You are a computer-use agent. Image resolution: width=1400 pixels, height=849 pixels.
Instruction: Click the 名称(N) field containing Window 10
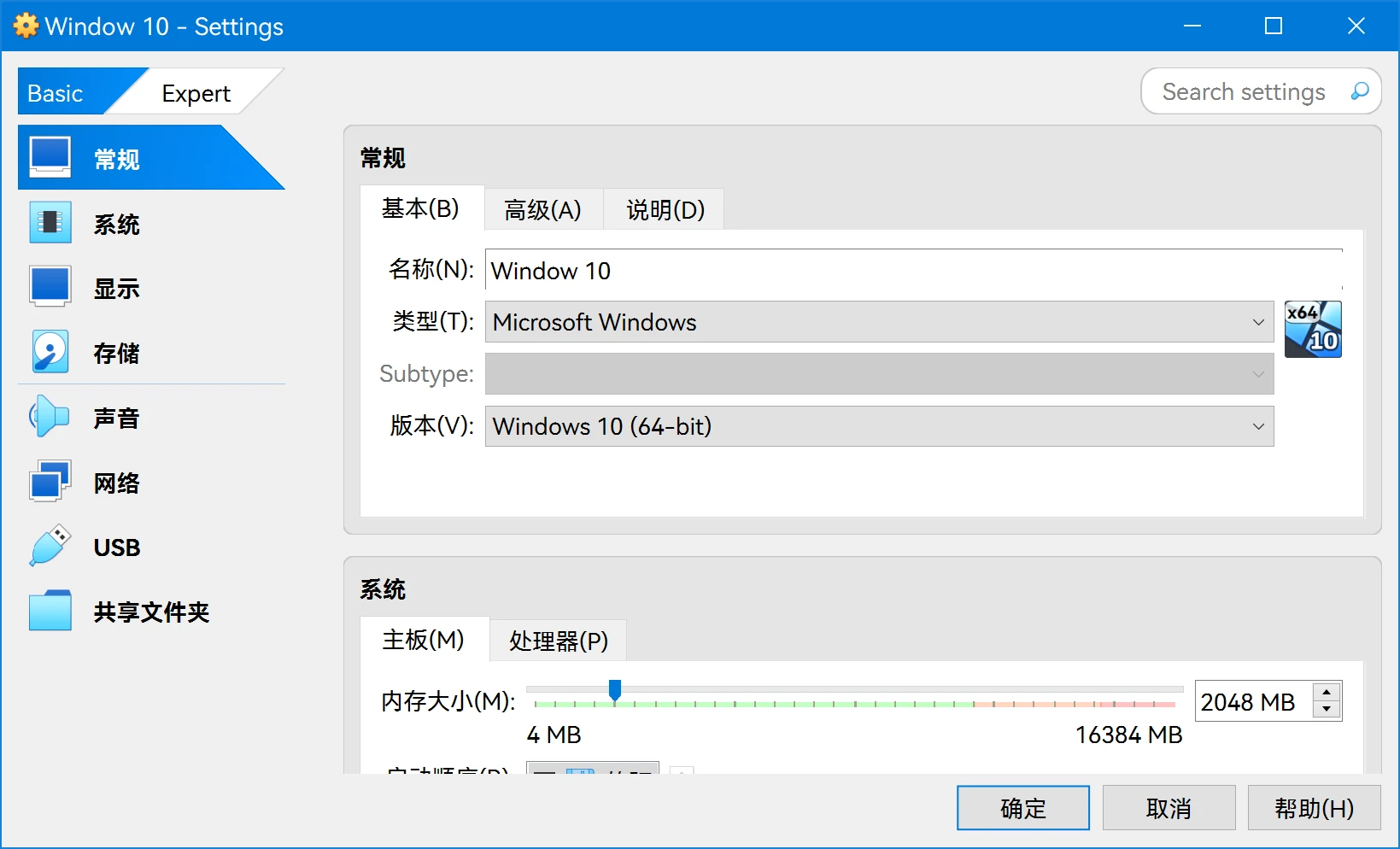(x=914, y=270)
